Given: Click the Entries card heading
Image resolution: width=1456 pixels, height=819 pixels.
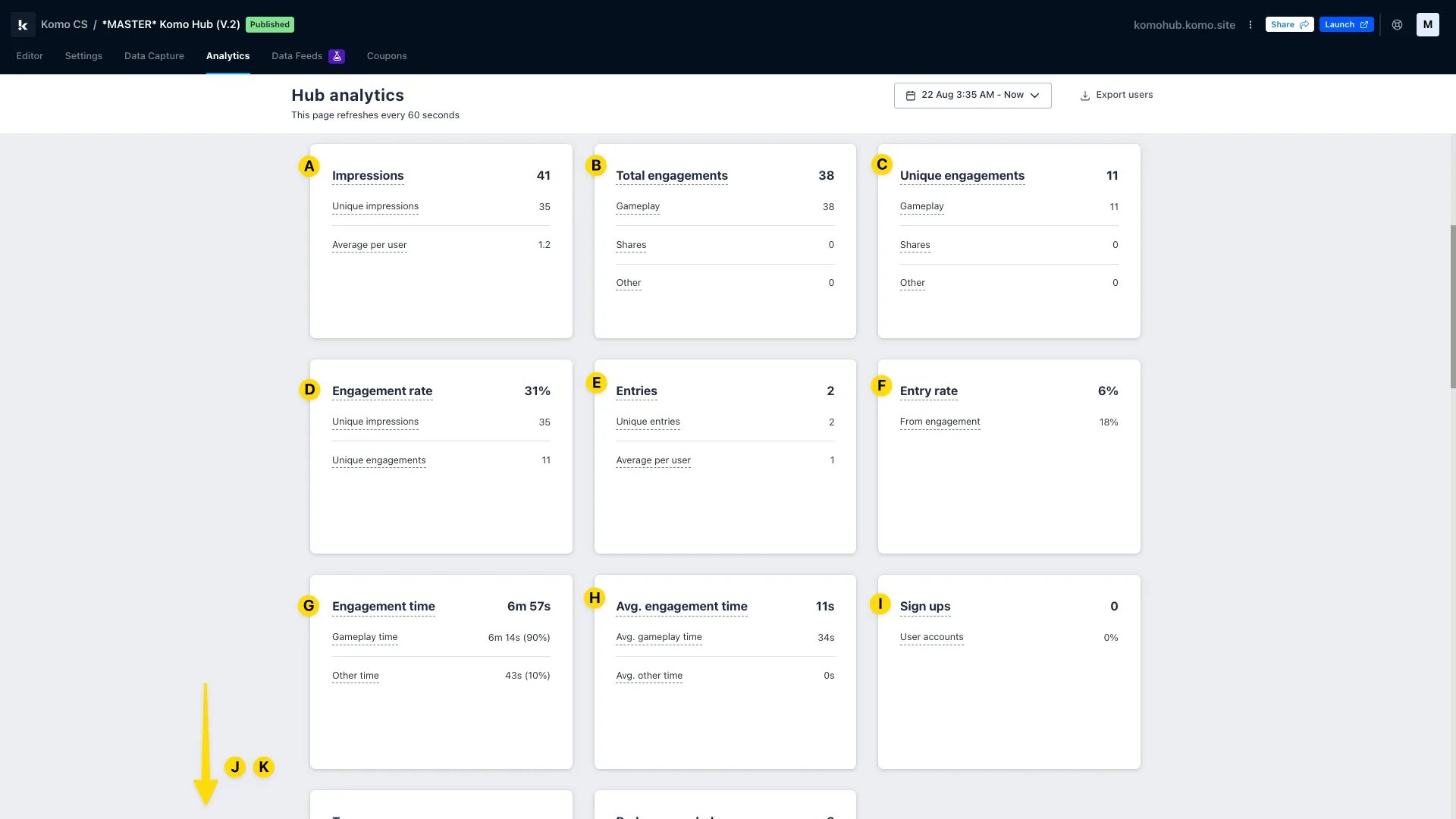Looking at the screenshot, I should pyautogui.click(x=636, y=391).
